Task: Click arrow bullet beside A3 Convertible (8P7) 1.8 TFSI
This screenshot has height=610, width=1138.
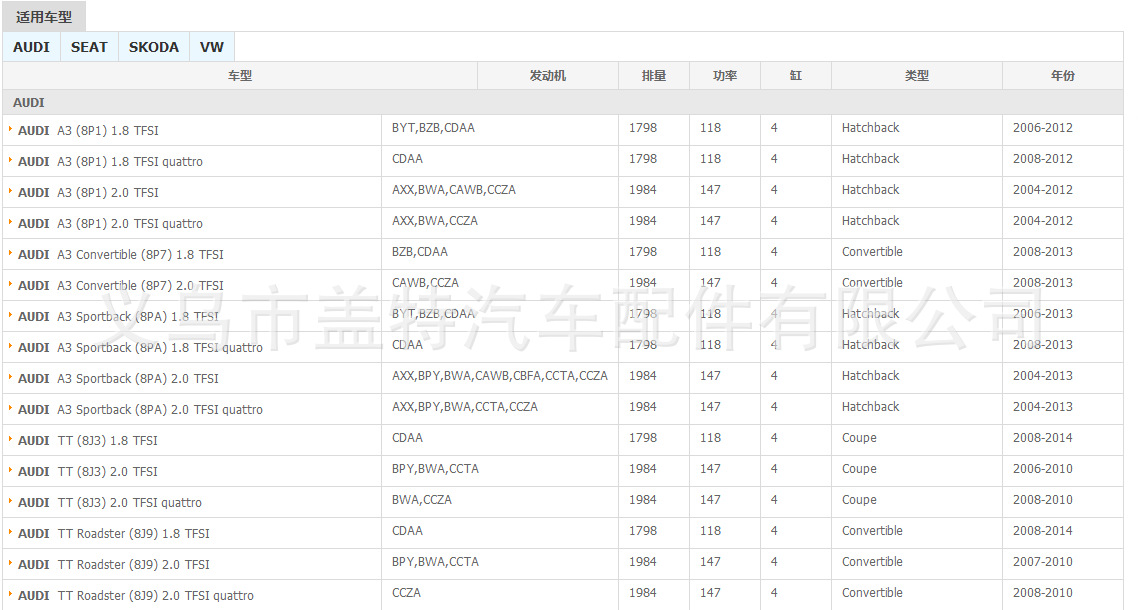Action: point(10,253)
